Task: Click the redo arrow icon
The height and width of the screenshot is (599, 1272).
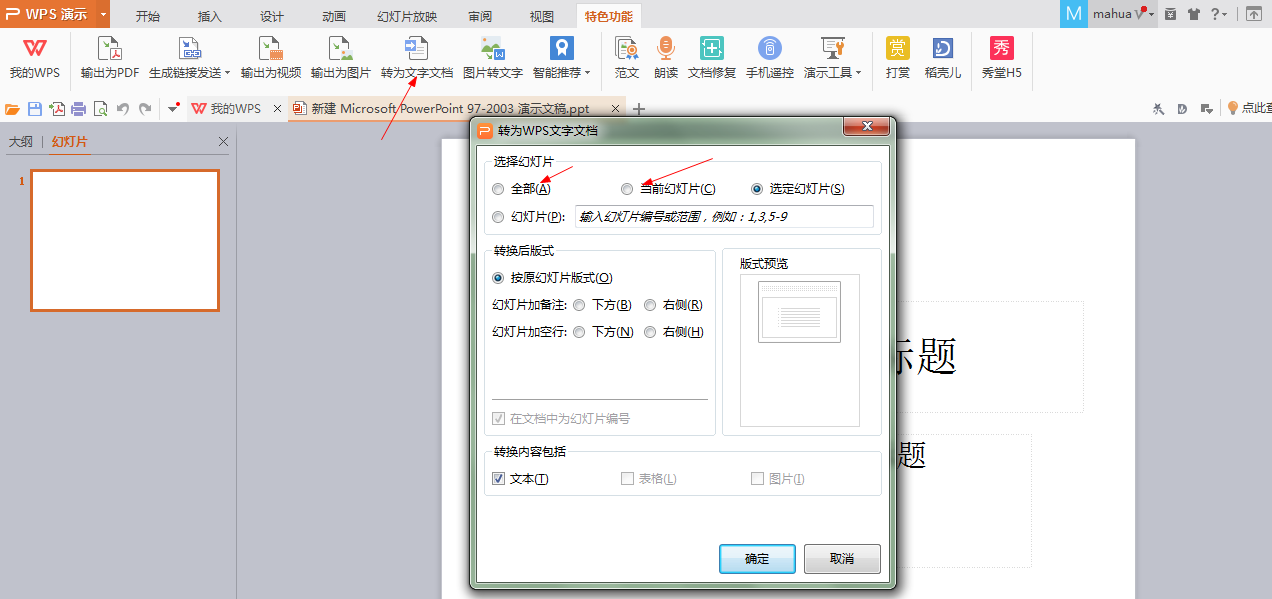Action: [x=145, y=108]
